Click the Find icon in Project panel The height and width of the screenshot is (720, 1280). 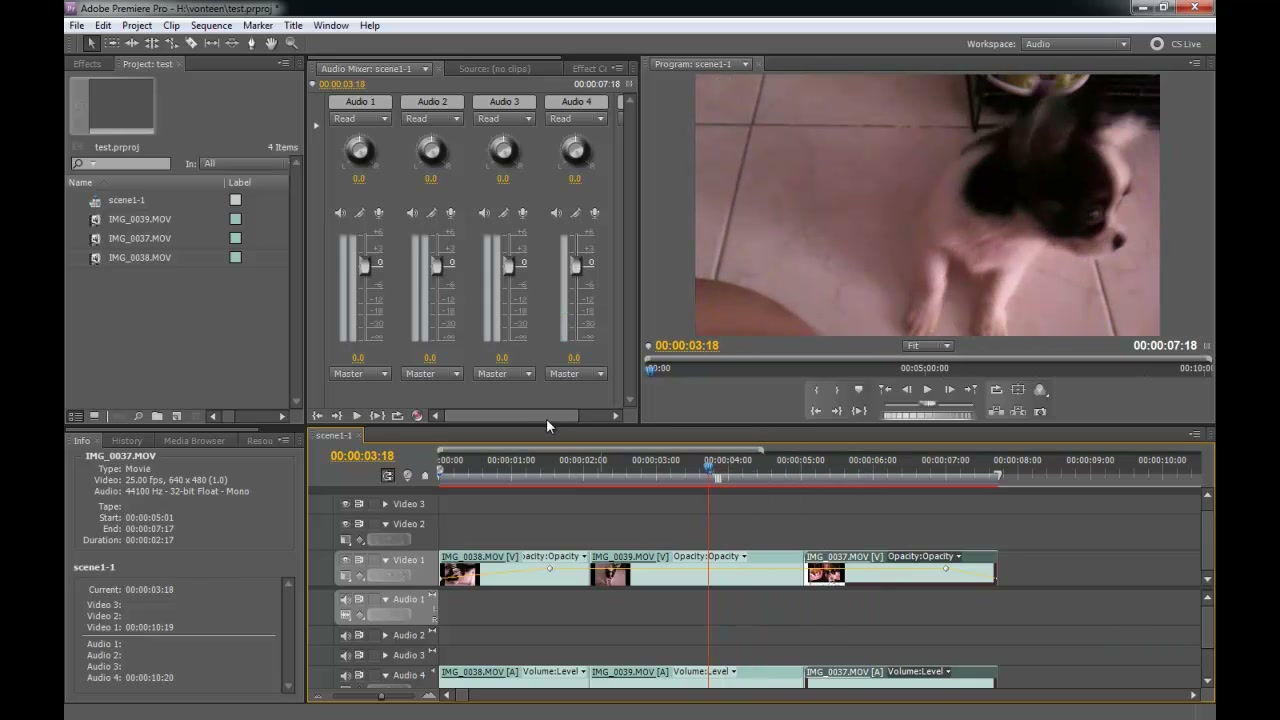pos(139,416)
